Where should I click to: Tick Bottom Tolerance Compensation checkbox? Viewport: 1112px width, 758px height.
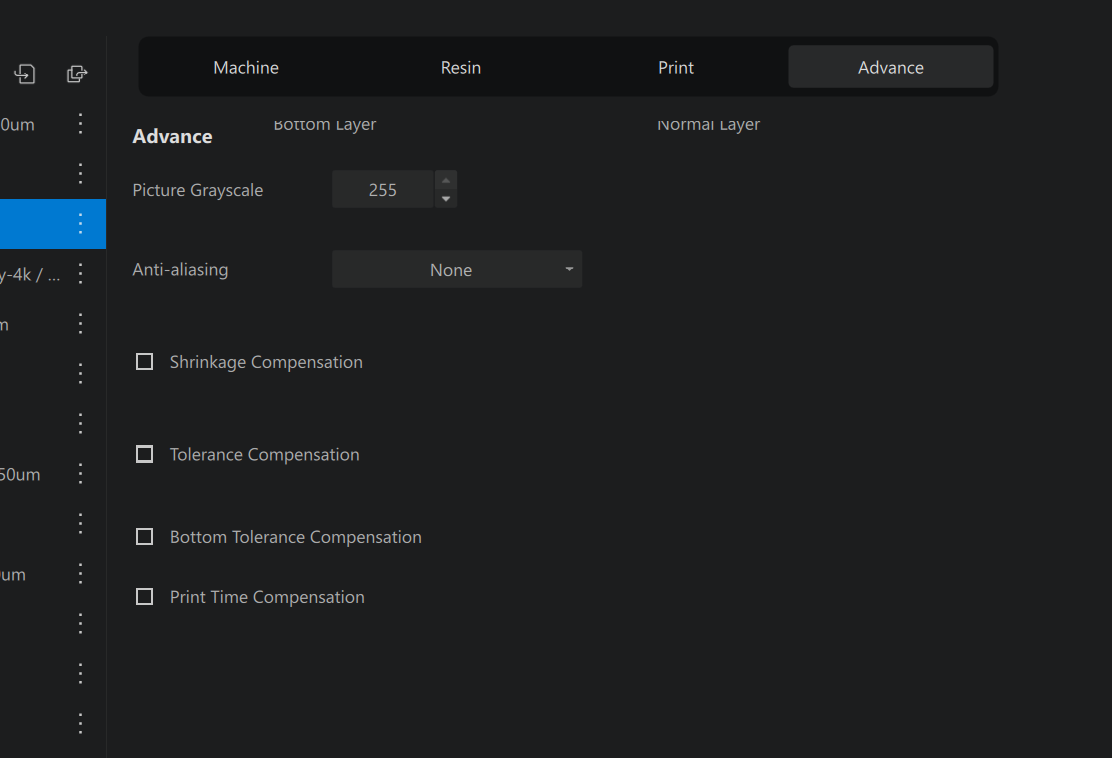(x=145, y=537)
